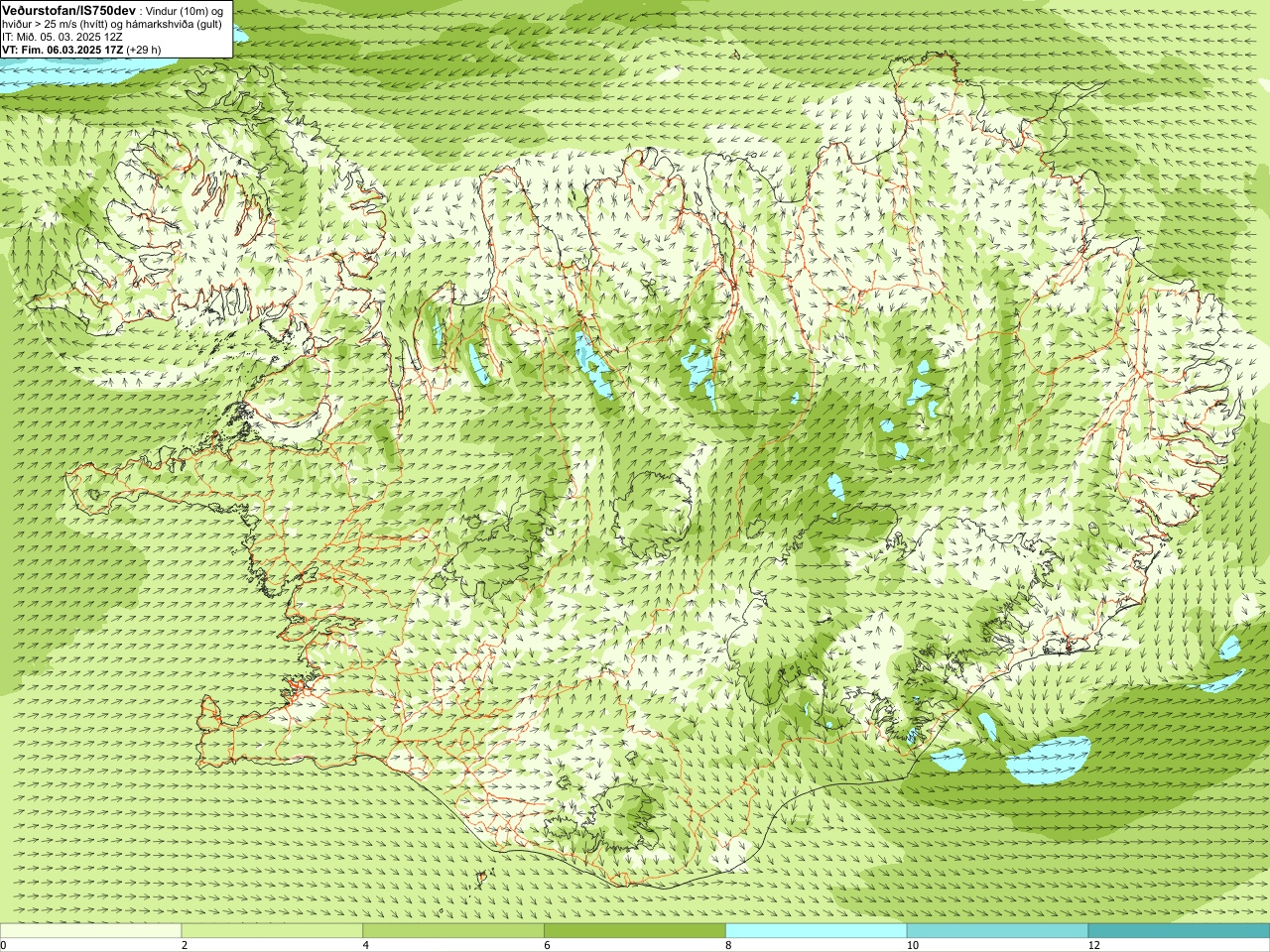The image size is (1270, 952).
Task: Click the dark green 6–8 legend swatch
Action: coord(635,931)
